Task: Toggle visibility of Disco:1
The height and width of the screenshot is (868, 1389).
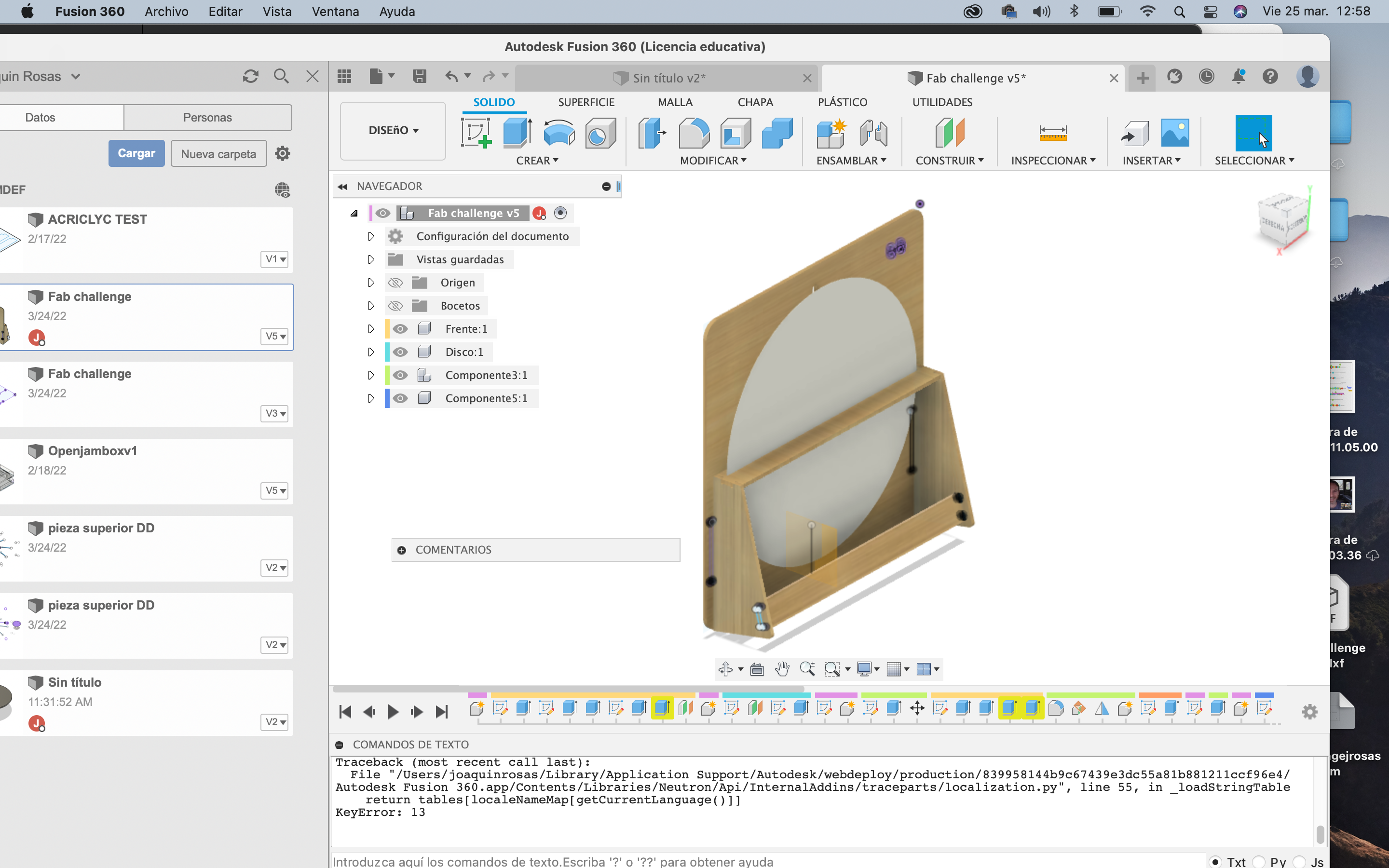Action: pos(401,352)
